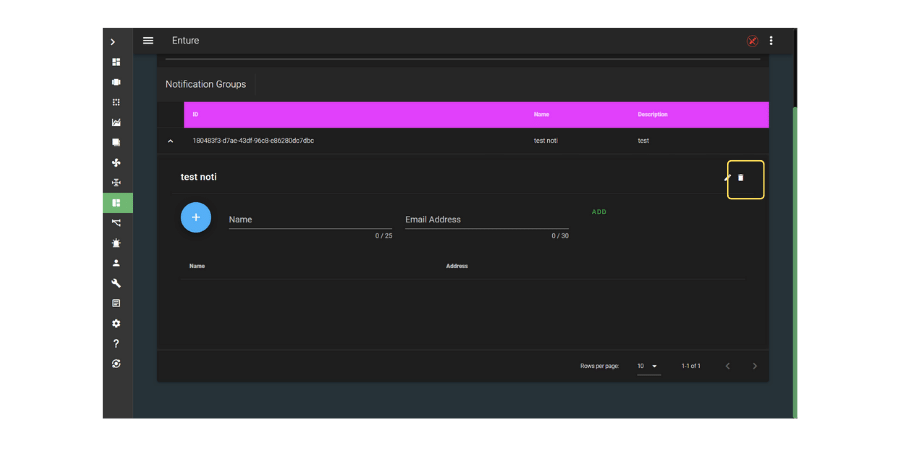Open the dashboard grid icon in sidebar
This screenshot has width=900, height=450.
[116, 62]
